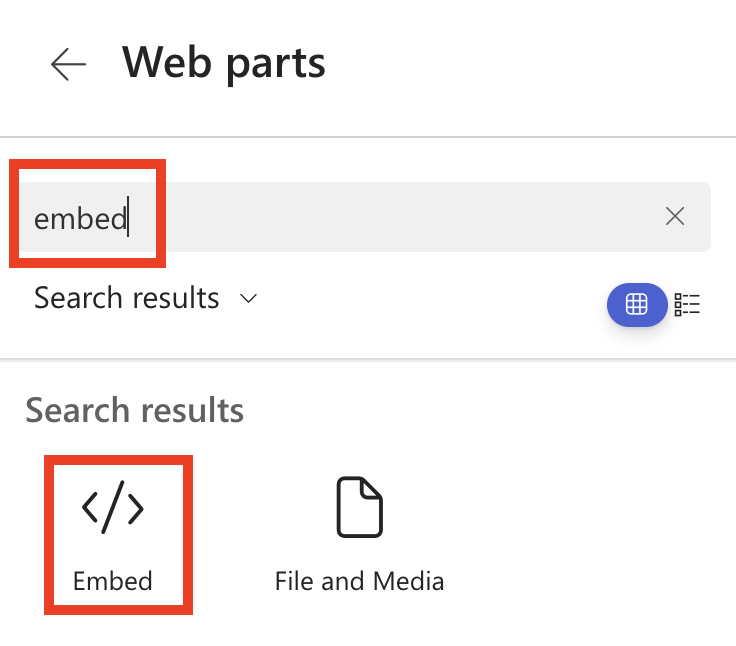Select the Embed code brackets icon
The width and height of the screenshot is (736, 646).
tap(113, 509)
